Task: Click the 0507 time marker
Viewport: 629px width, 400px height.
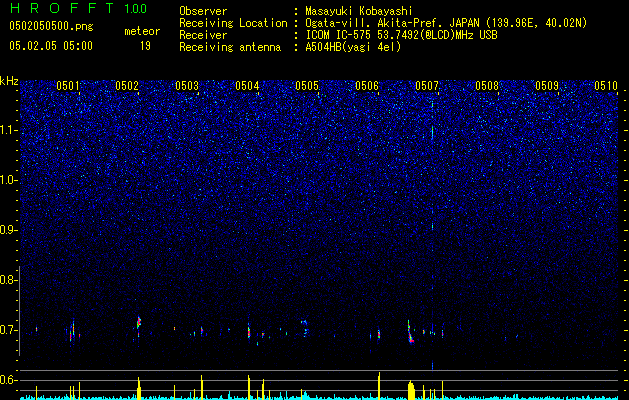Action: [x=427, y=86]
